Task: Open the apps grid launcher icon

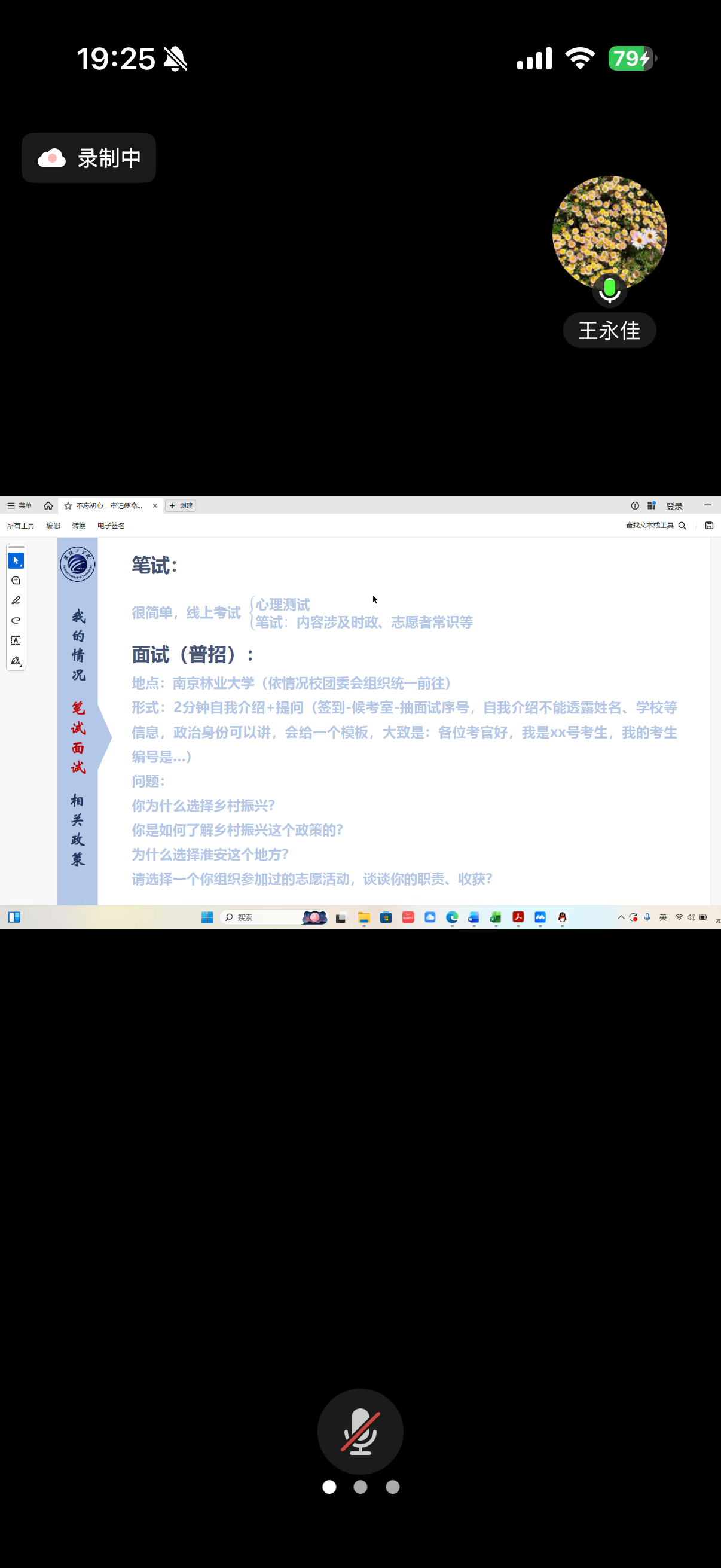Action: (651, 506)
